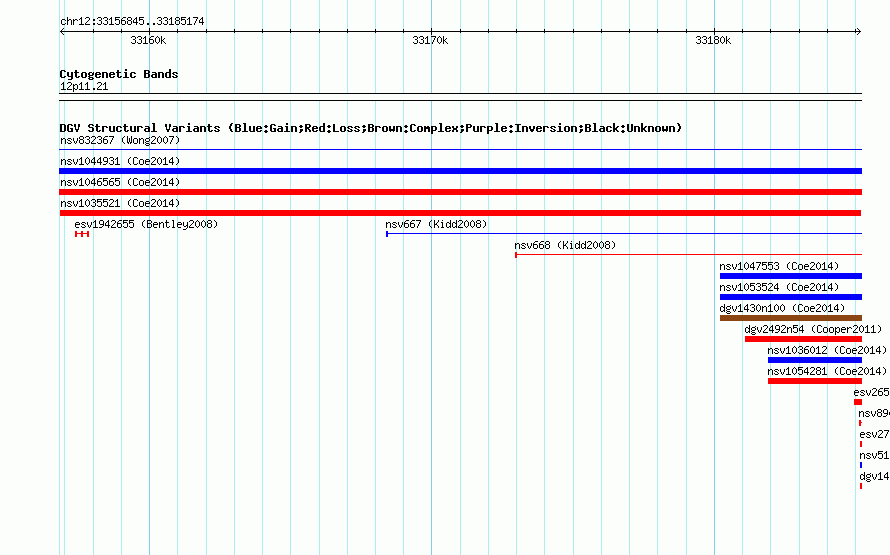Click the Cytogenetic Bands track title
The image size is (890, 555).
pyautogui.click(x=119, y=74)
